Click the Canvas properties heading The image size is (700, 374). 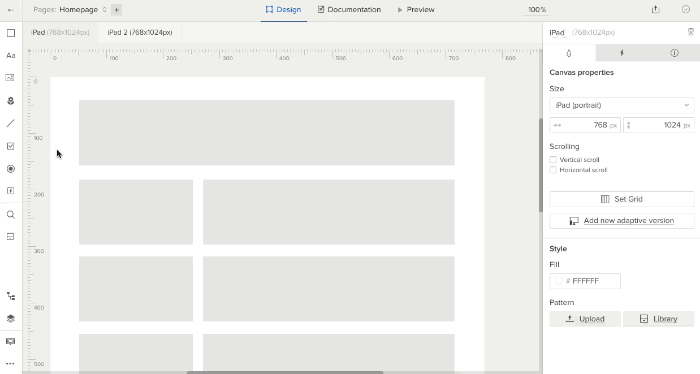(x=581, y=72)
